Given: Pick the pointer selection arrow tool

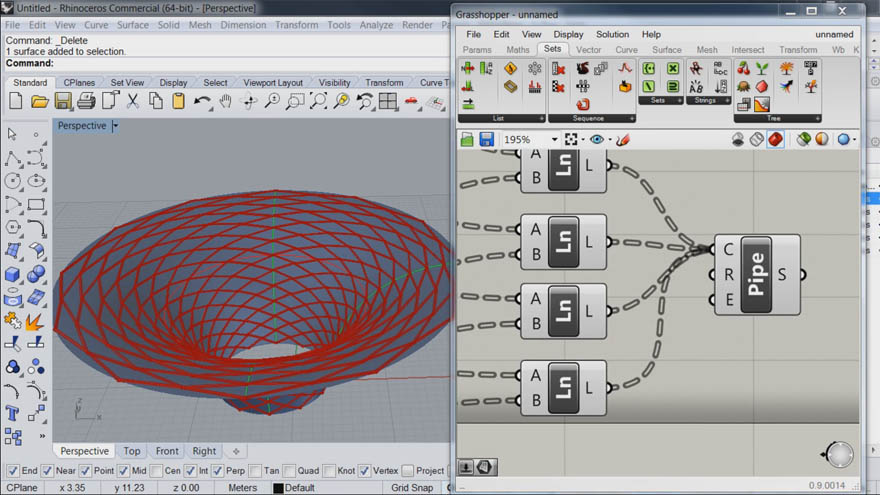Looking at the screenshot, I should coord(12,134).
